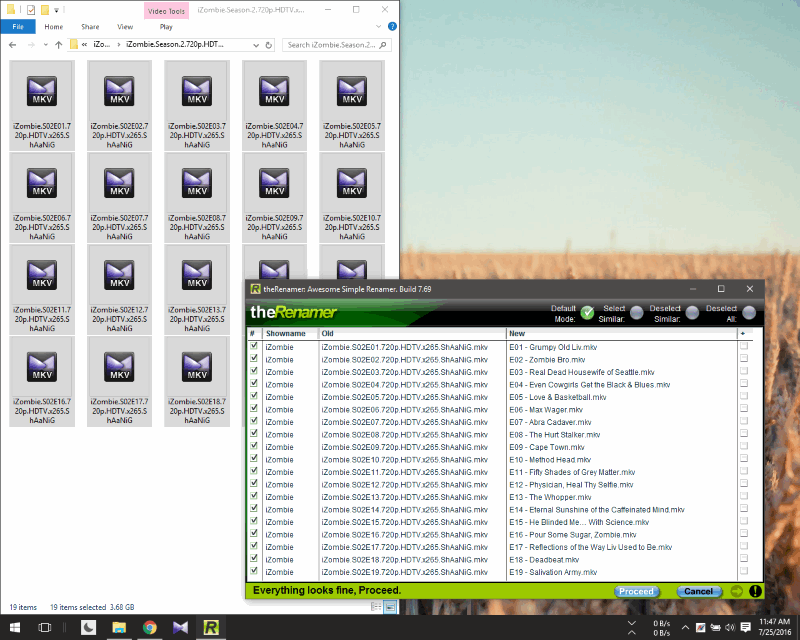Click the Cancel button in theRenamer
The height and width of the screenshot is (640, 800).
(699, 592)
